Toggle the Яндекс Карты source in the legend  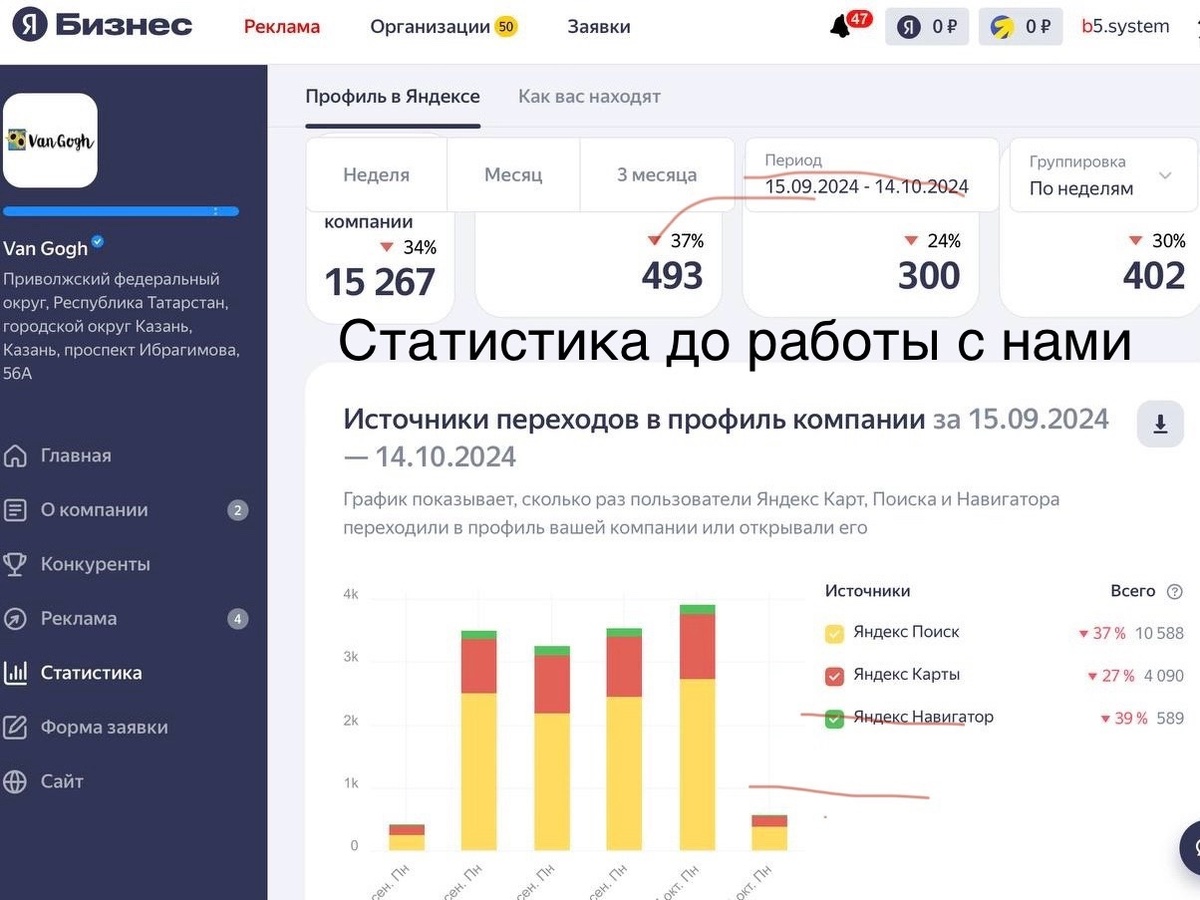[x=834, y=675]
